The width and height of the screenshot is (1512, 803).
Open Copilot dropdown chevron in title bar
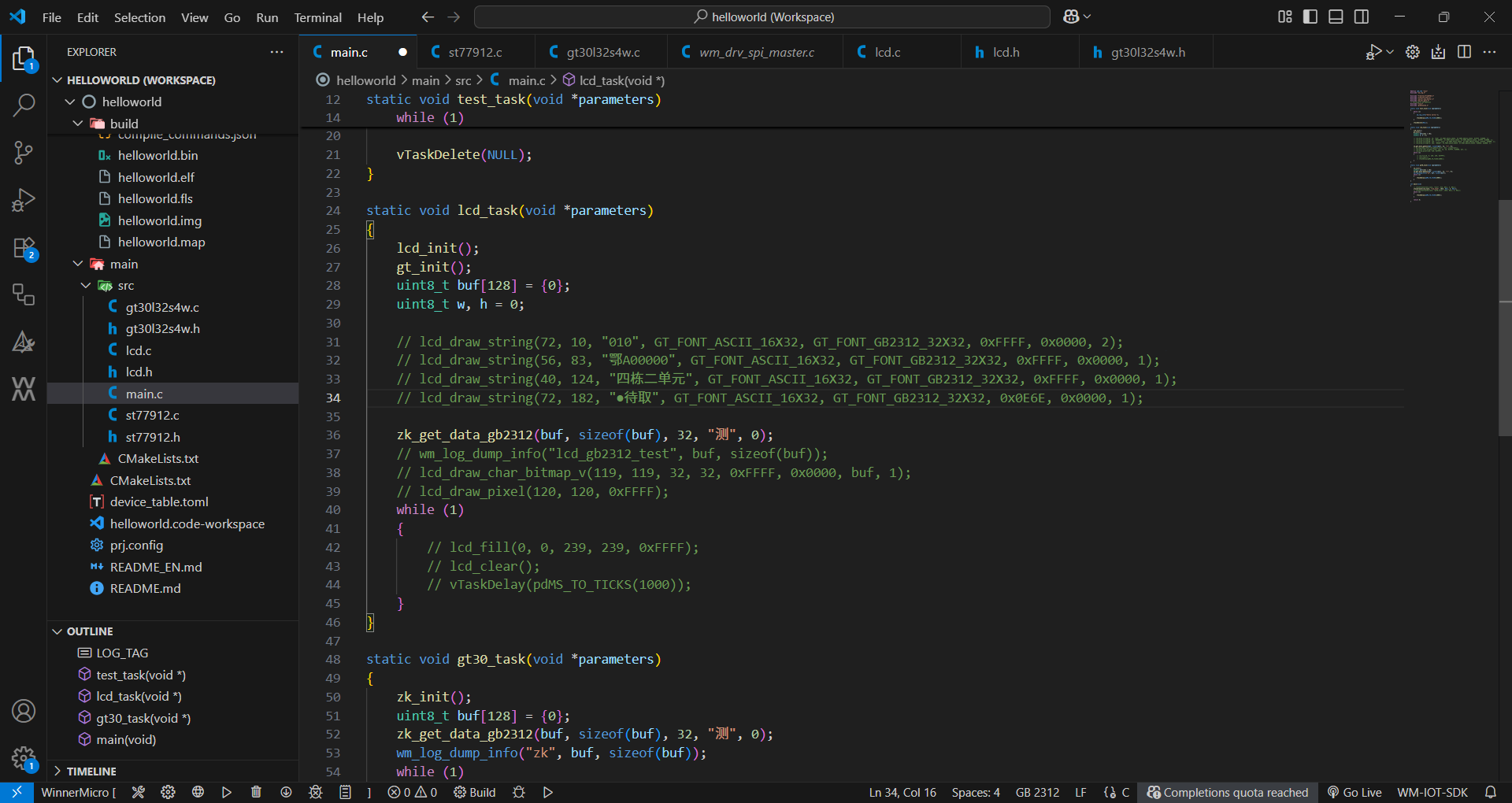(x=1088, y=17)
